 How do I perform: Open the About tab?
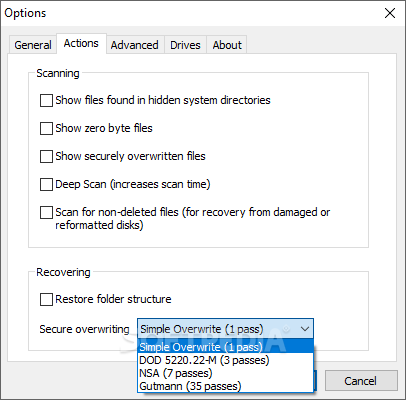[227, 45]
